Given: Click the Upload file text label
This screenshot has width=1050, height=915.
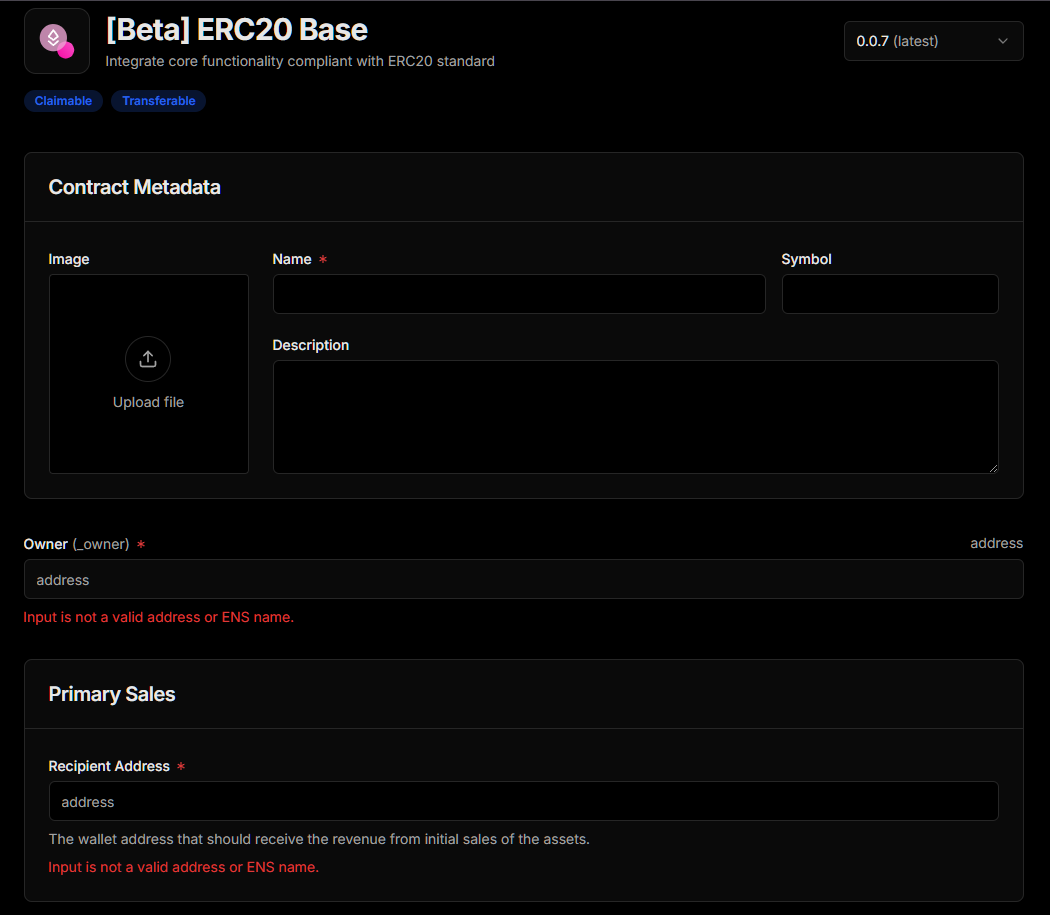Looking at the screenshot, I should pyautogui.click(x=148, y=402).
